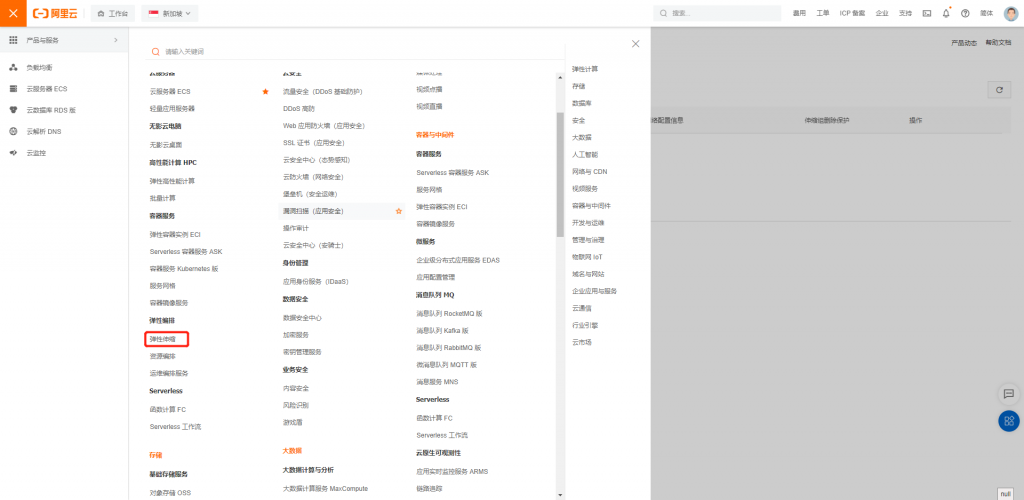
Task: Click the Alibaba Cloud logo
Action: pos(54,13)
